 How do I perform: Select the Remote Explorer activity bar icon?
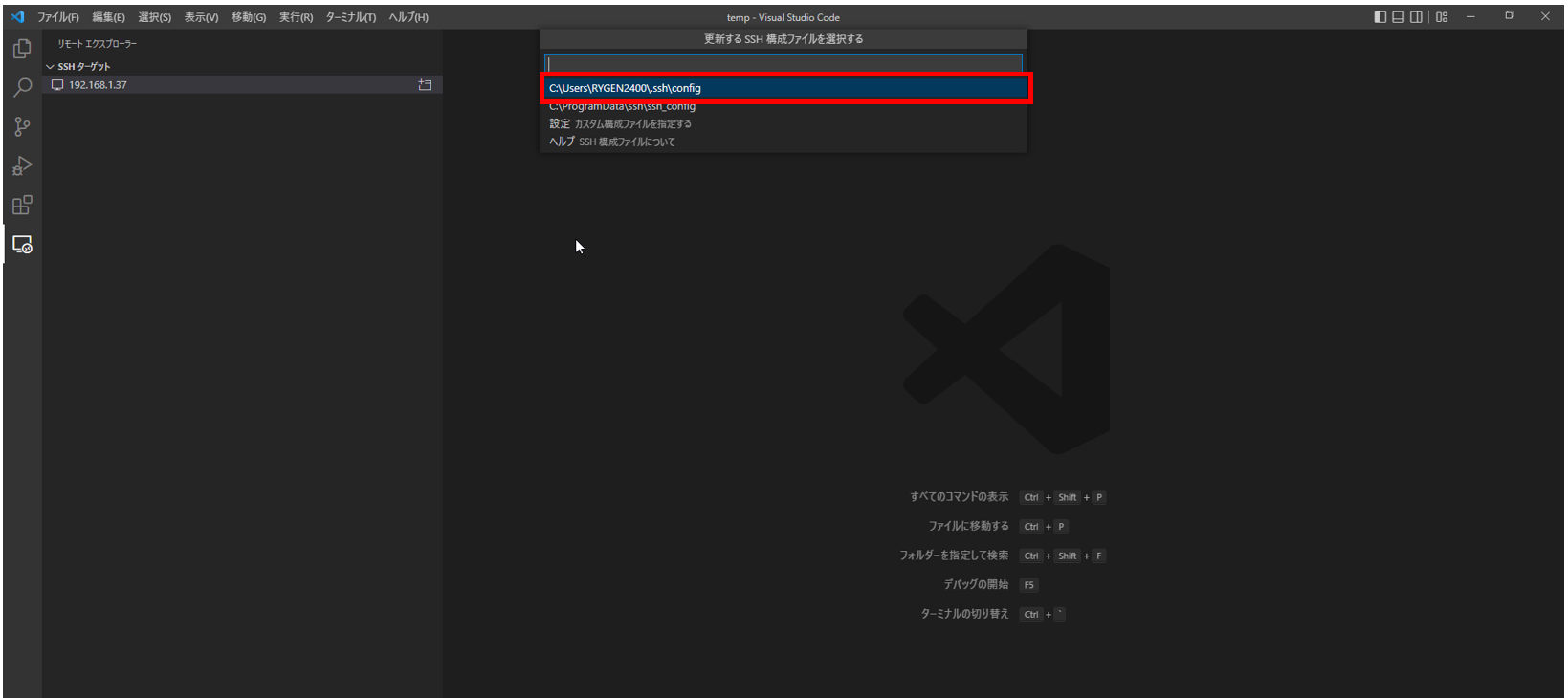22,245
